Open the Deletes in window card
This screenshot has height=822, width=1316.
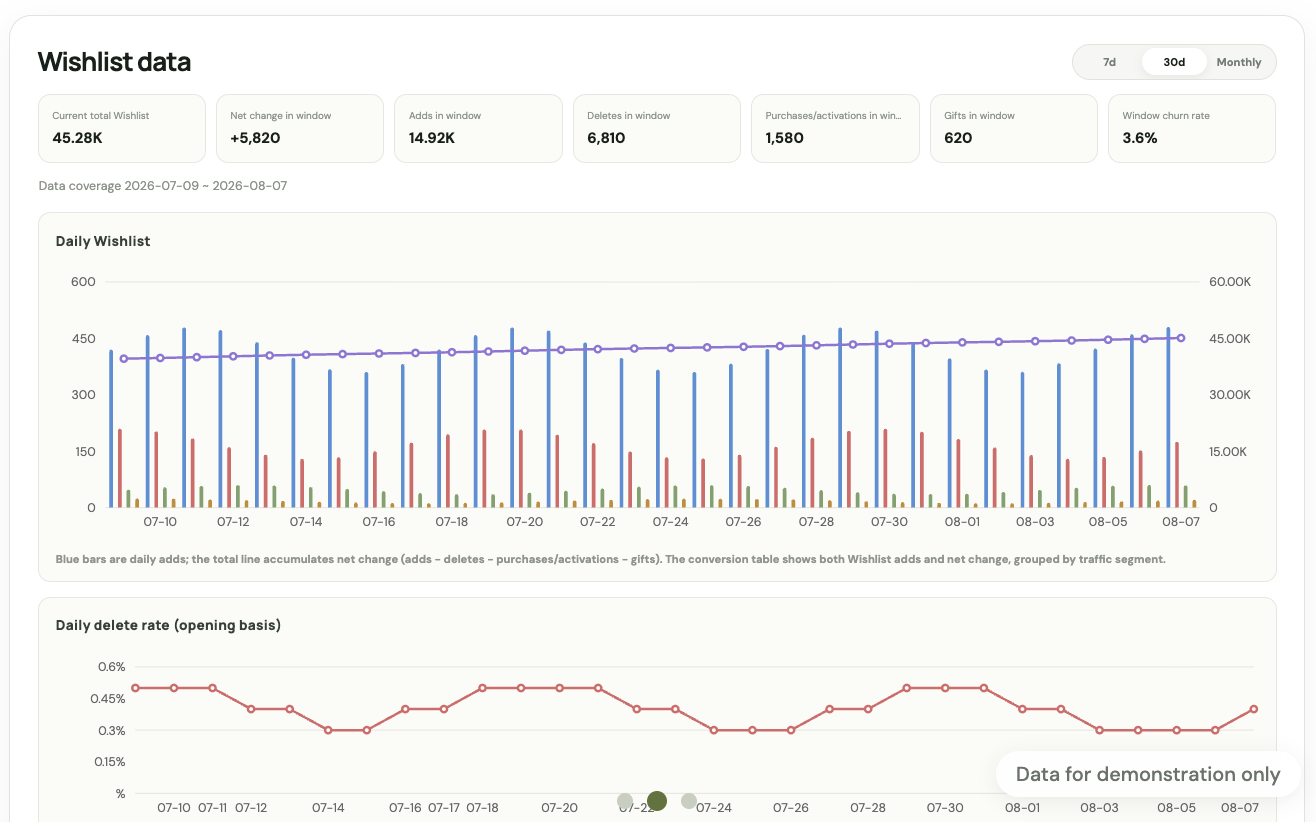coord(657,128)
